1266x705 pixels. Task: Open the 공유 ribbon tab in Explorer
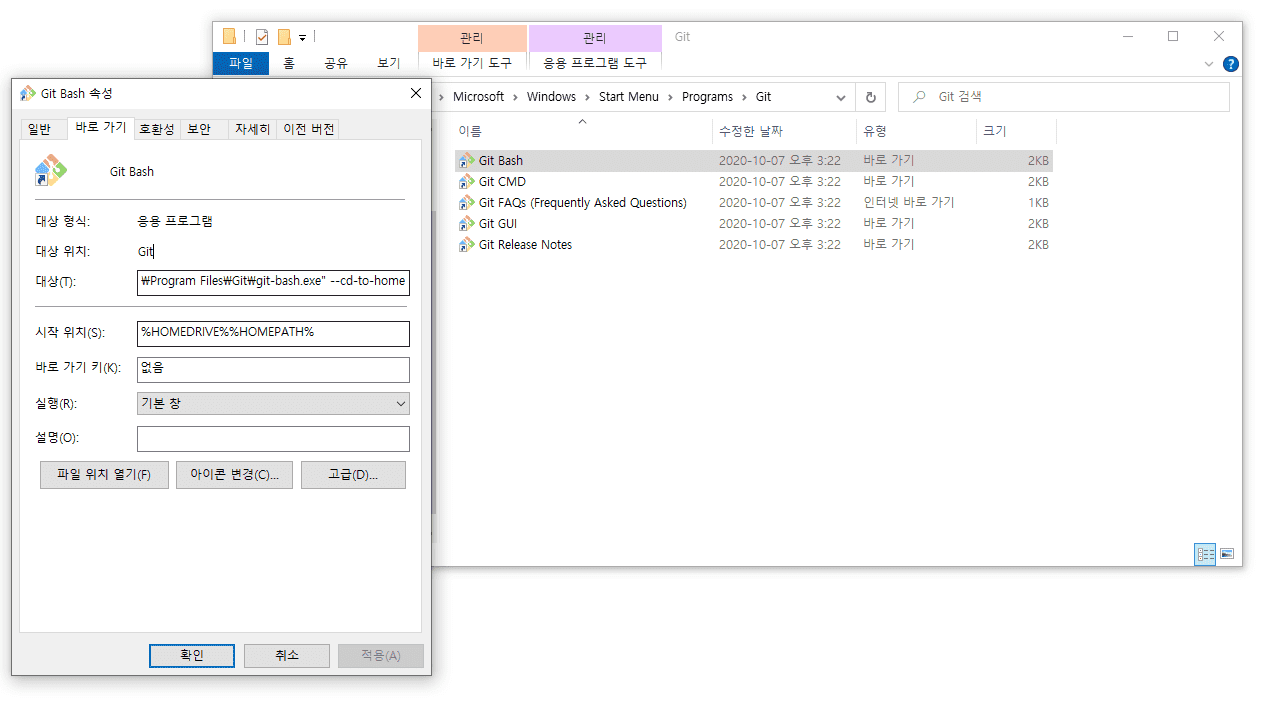[336, 63]
